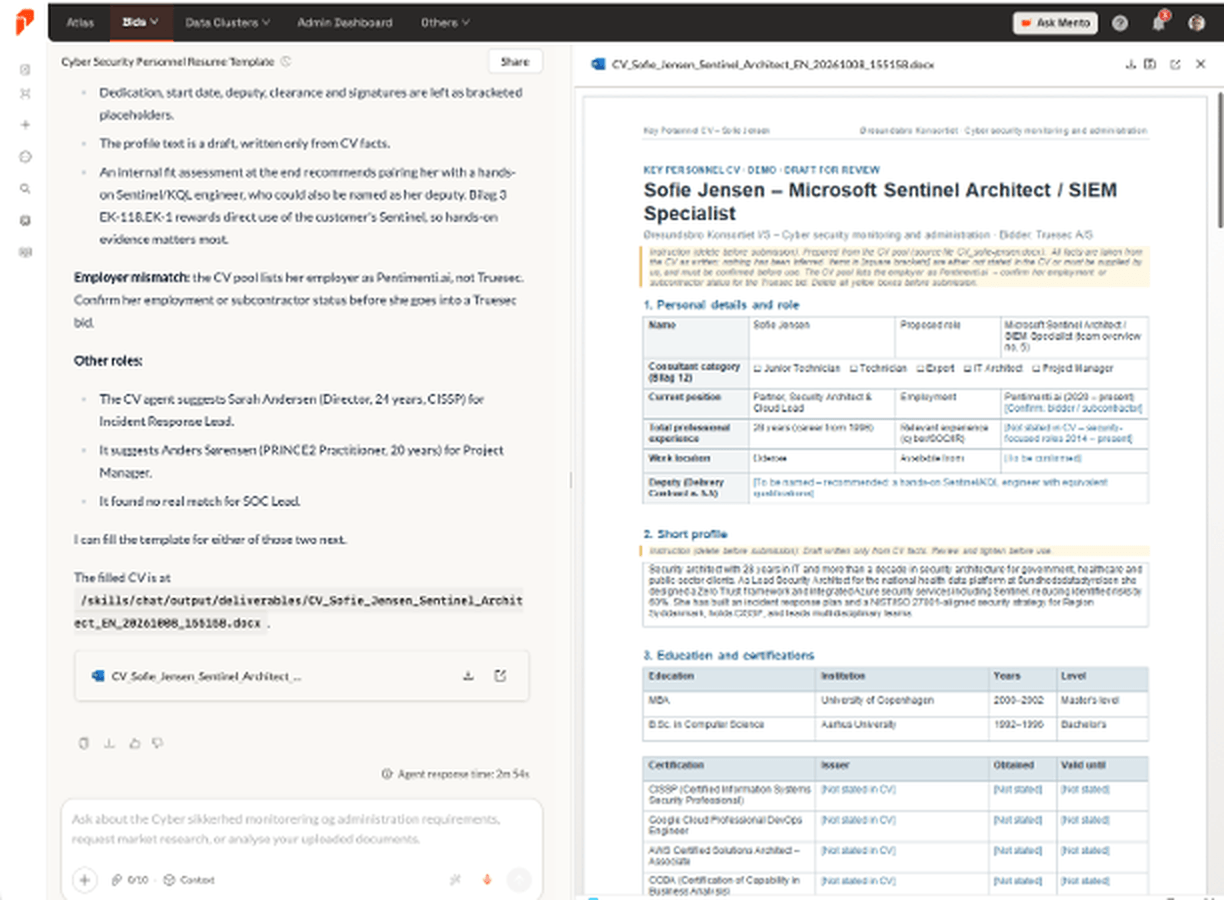This screenshot has height=900, width=1224.
Task: Open the Context selector in chat input
Action: coord(189,880)
